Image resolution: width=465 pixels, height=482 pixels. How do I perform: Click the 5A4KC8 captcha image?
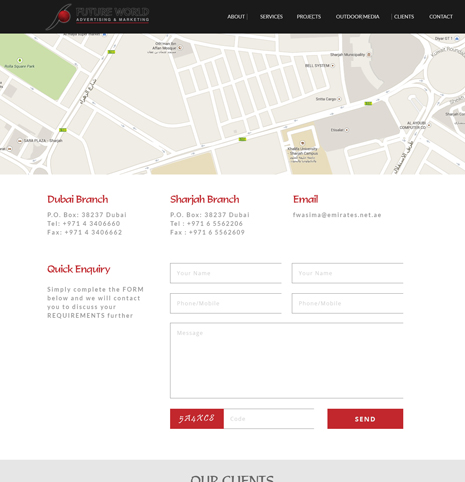pyautogui.click(x=197, y=419)
